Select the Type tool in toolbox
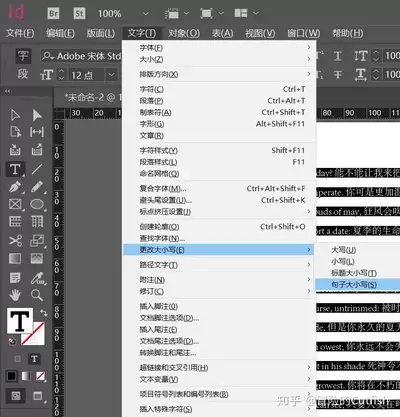This screenshot has height=417, width=400. click(x=15, y=169)
